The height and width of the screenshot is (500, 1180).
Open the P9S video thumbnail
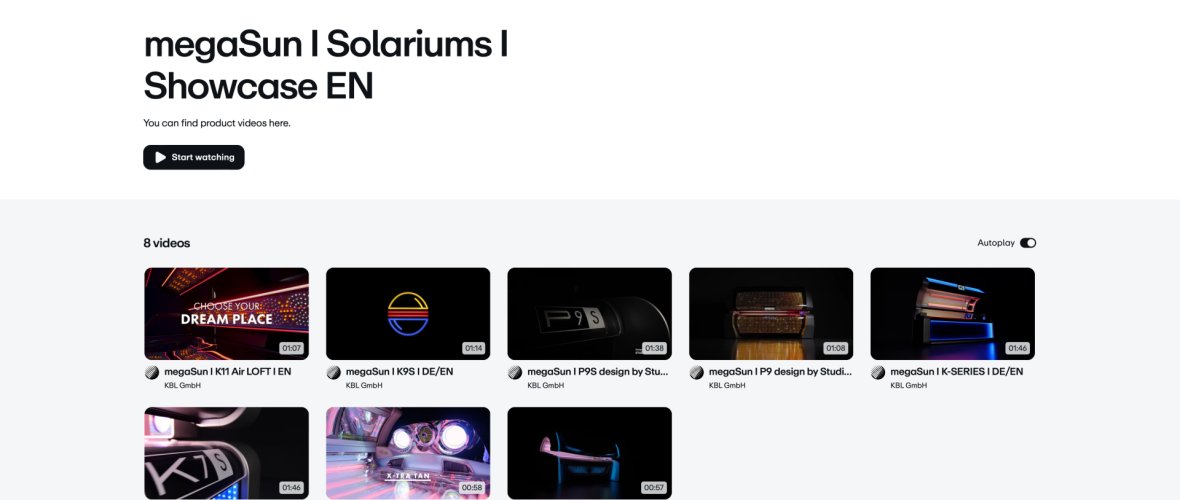[x=589, y=313]
